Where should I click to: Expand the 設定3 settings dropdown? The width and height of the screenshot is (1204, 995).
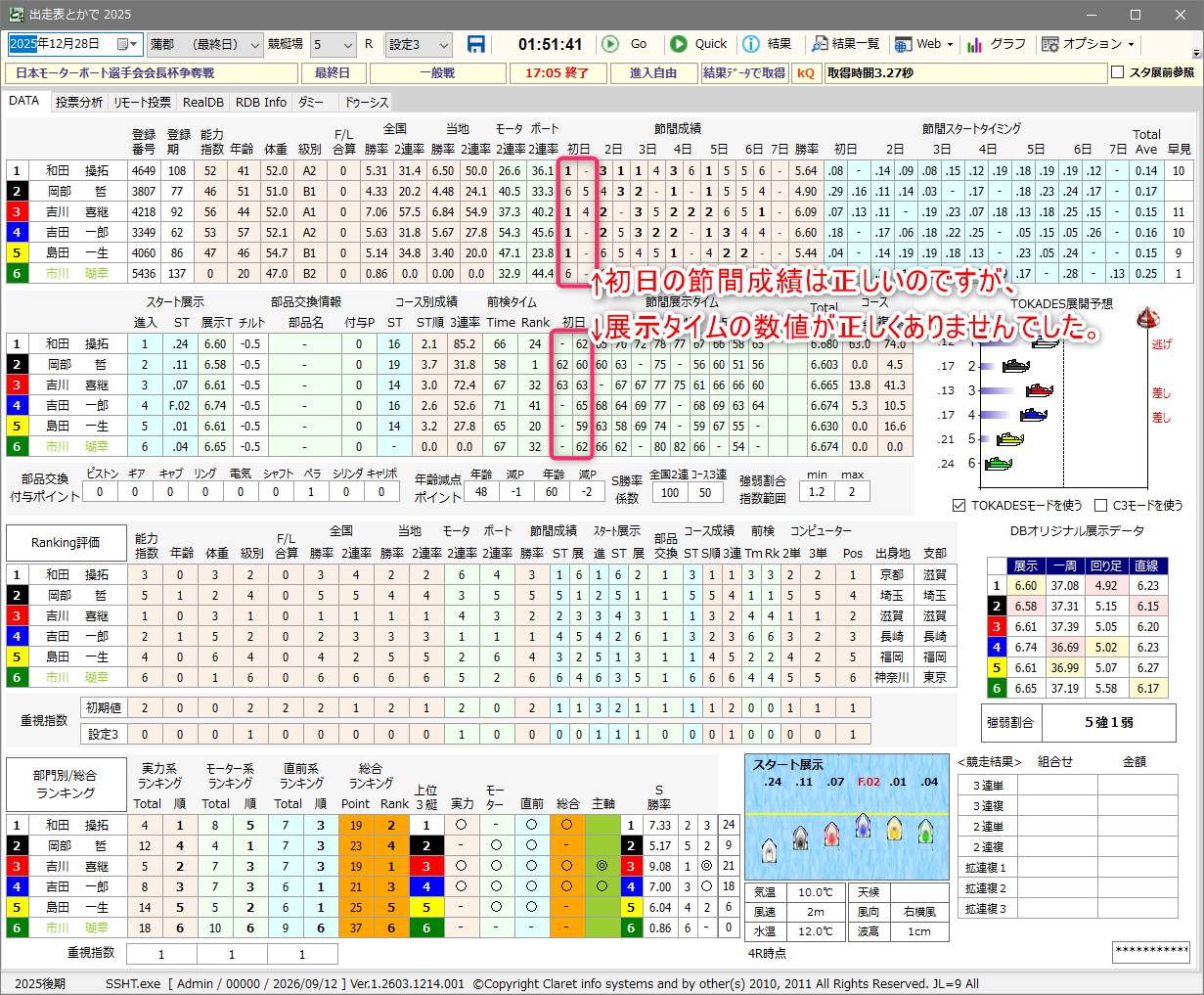[x=443, y=44]
